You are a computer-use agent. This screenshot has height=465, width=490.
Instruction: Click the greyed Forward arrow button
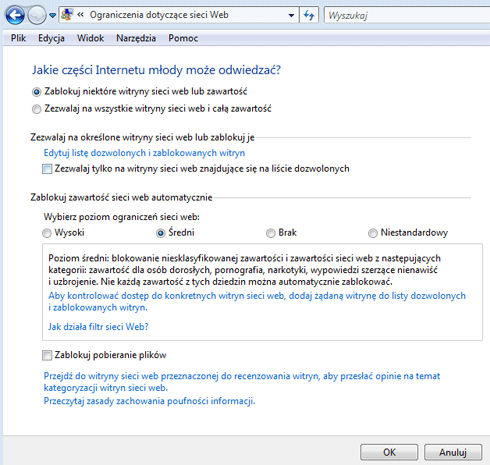point(36,15)
